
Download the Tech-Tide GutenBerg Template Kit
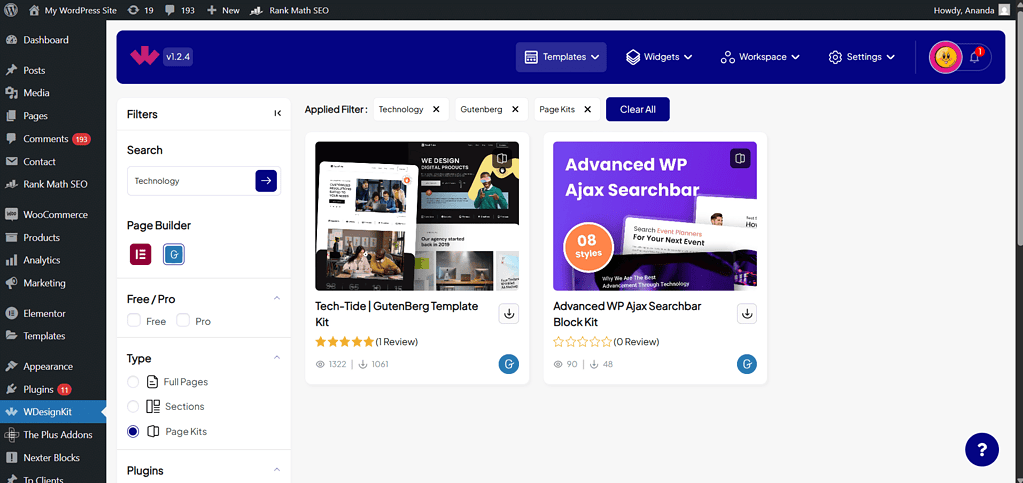click(509, 314)
